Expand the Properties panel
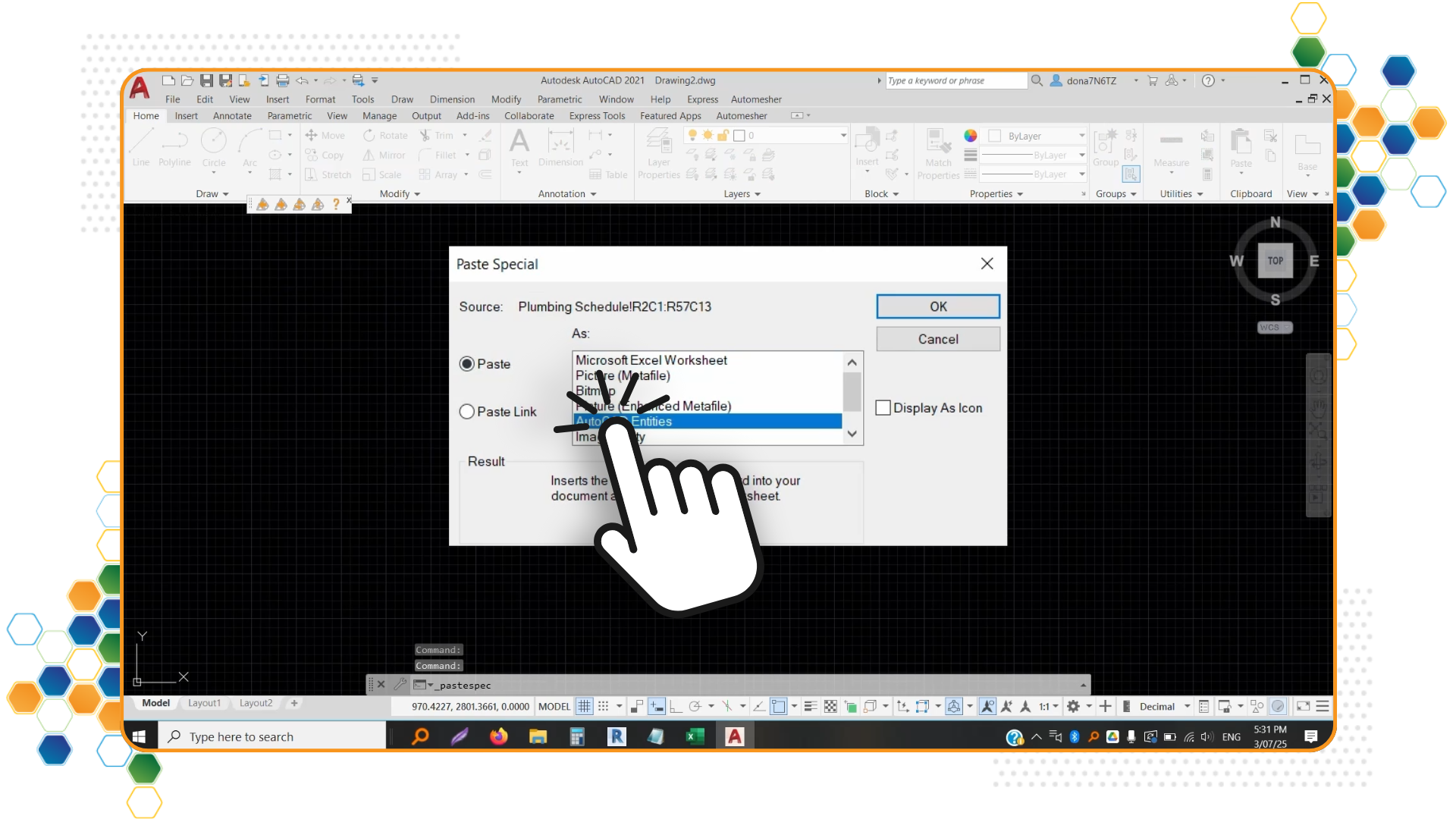 pos(996,194)
